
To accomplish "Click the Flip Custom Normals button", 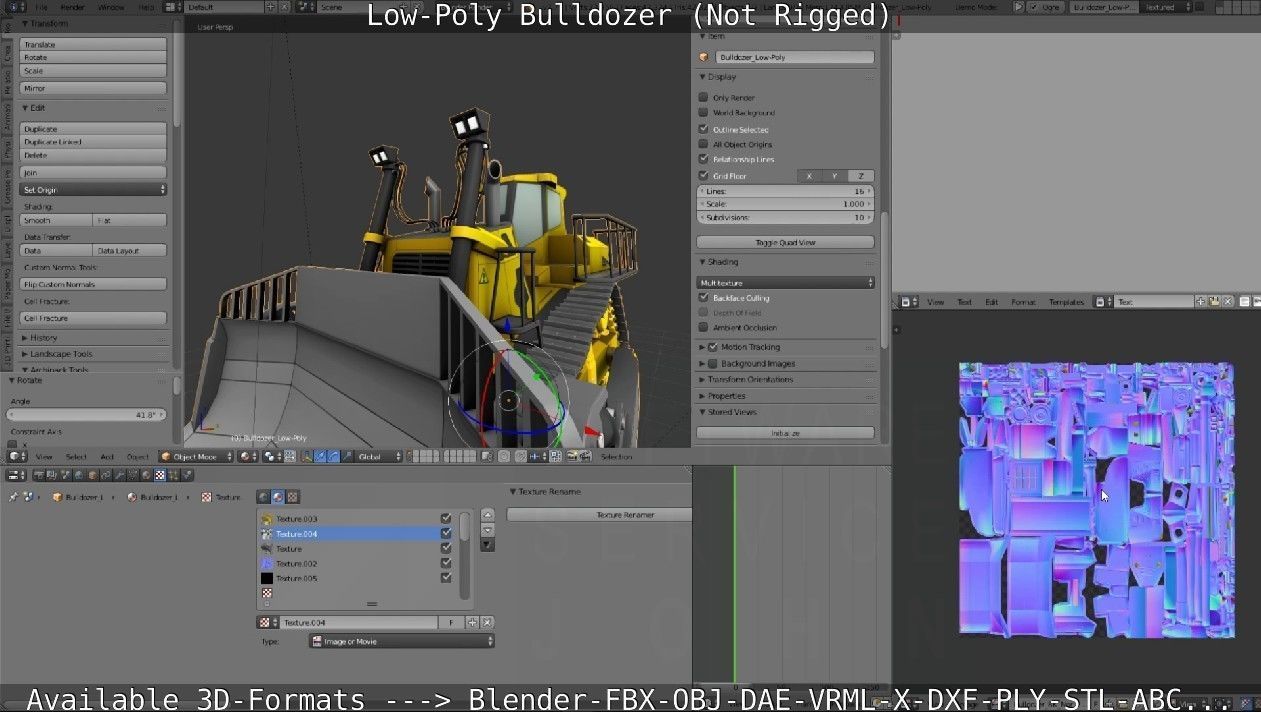I will pyautogui.click(x=94, y=284).
